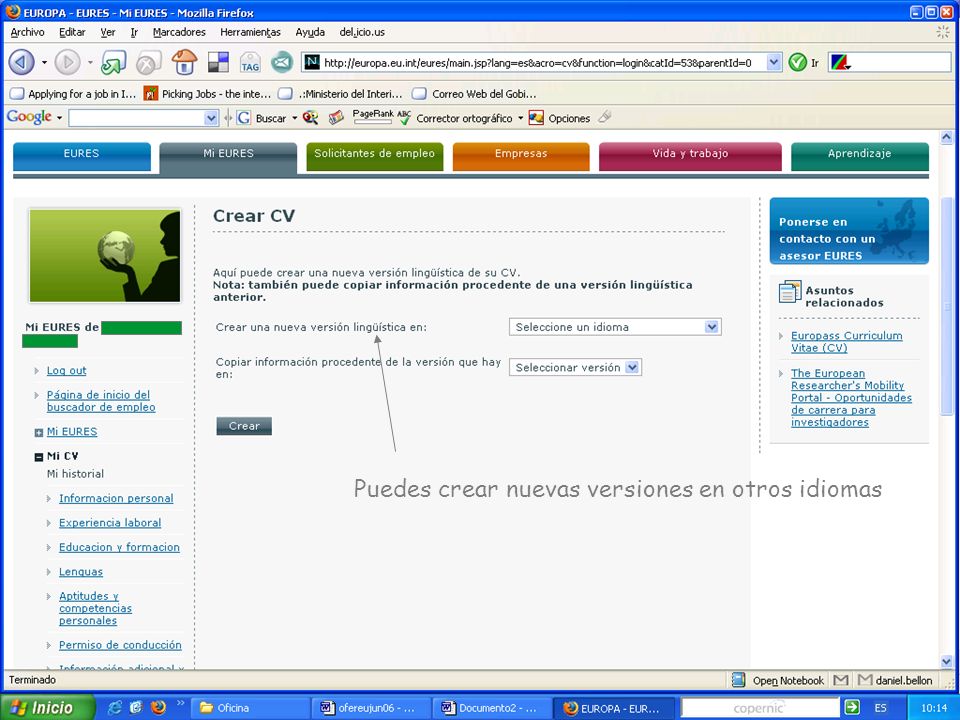Click the Gmail icon beside daniel.bellon
Viewport: 960px width, 720px height.
pos(865,680)
